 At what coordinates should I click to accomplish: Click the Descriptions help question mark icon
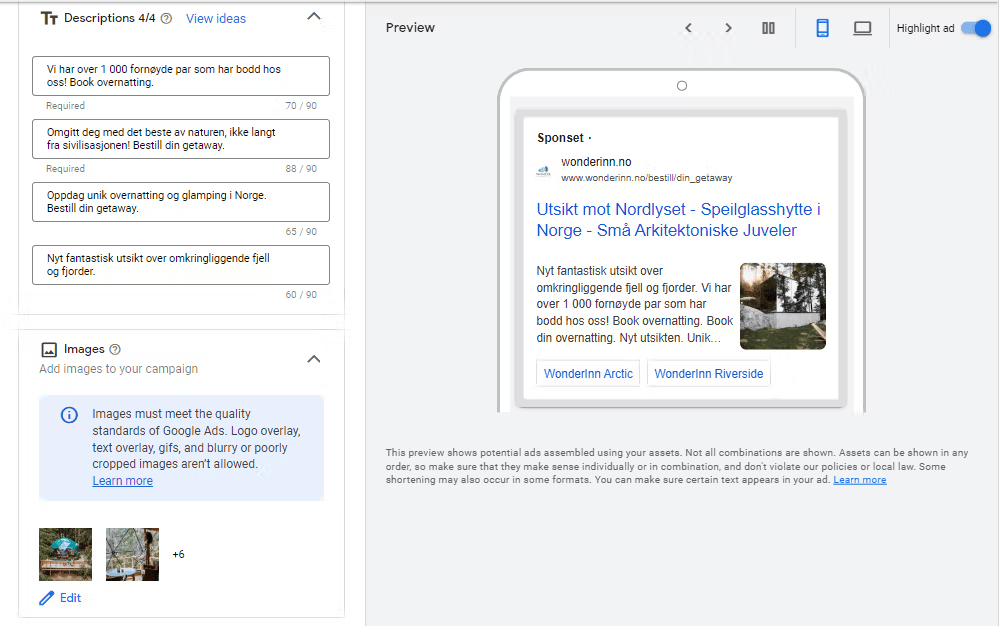tap(166, 18)
